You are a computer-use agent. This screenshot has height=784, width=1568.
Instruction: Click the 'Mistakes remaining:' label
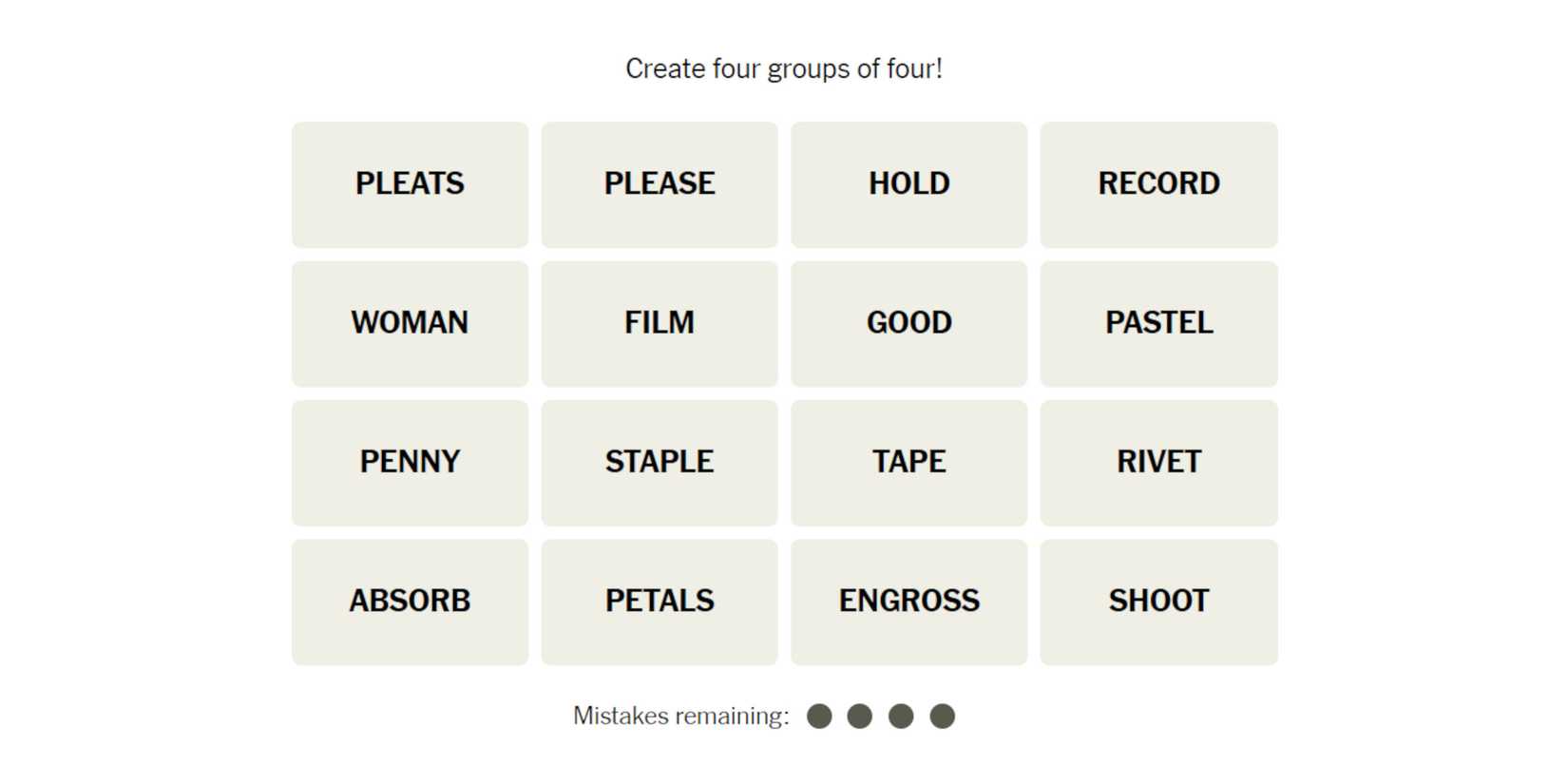tap(680, 716)
